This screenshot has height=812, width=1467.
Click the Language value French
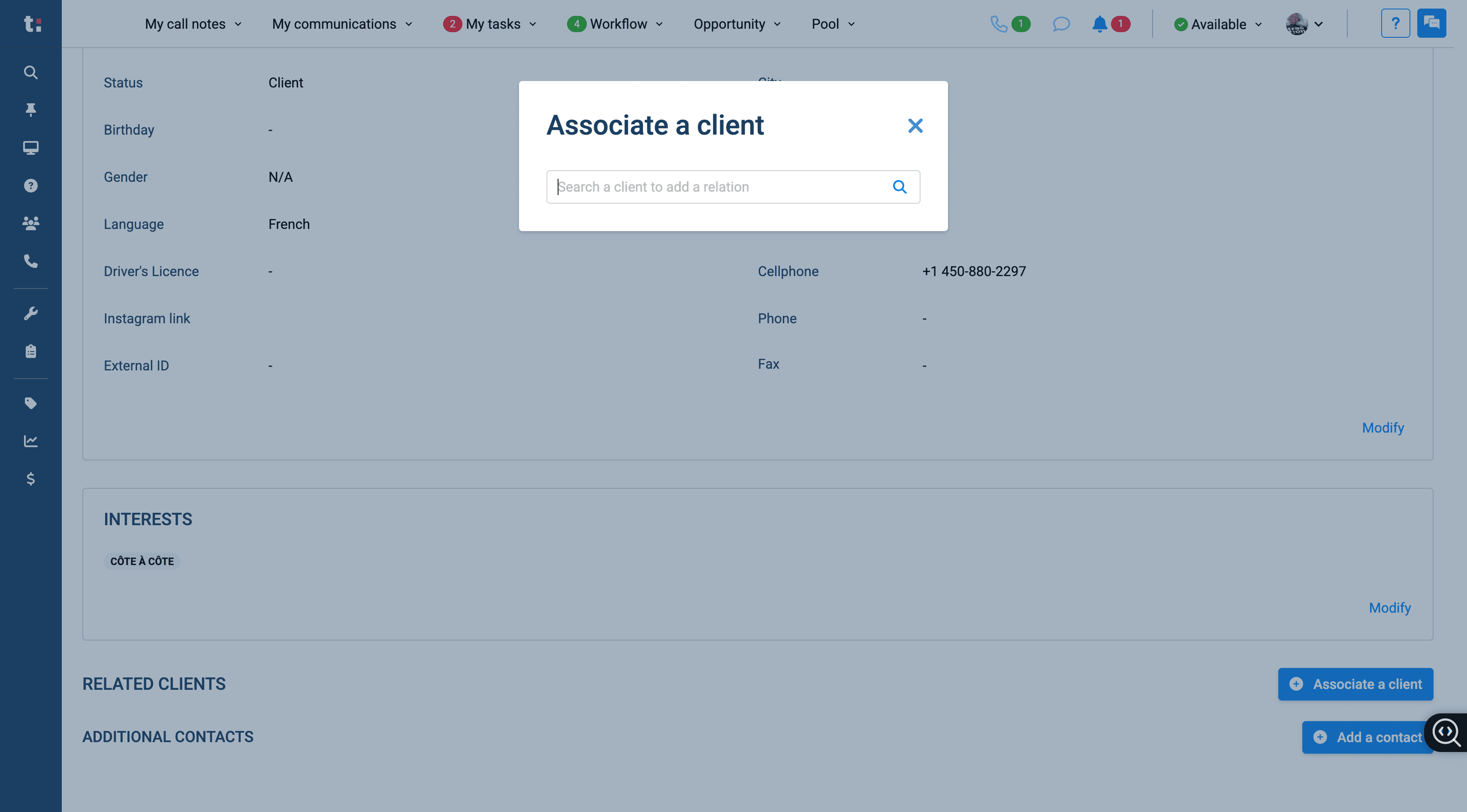tap(289, 224)
